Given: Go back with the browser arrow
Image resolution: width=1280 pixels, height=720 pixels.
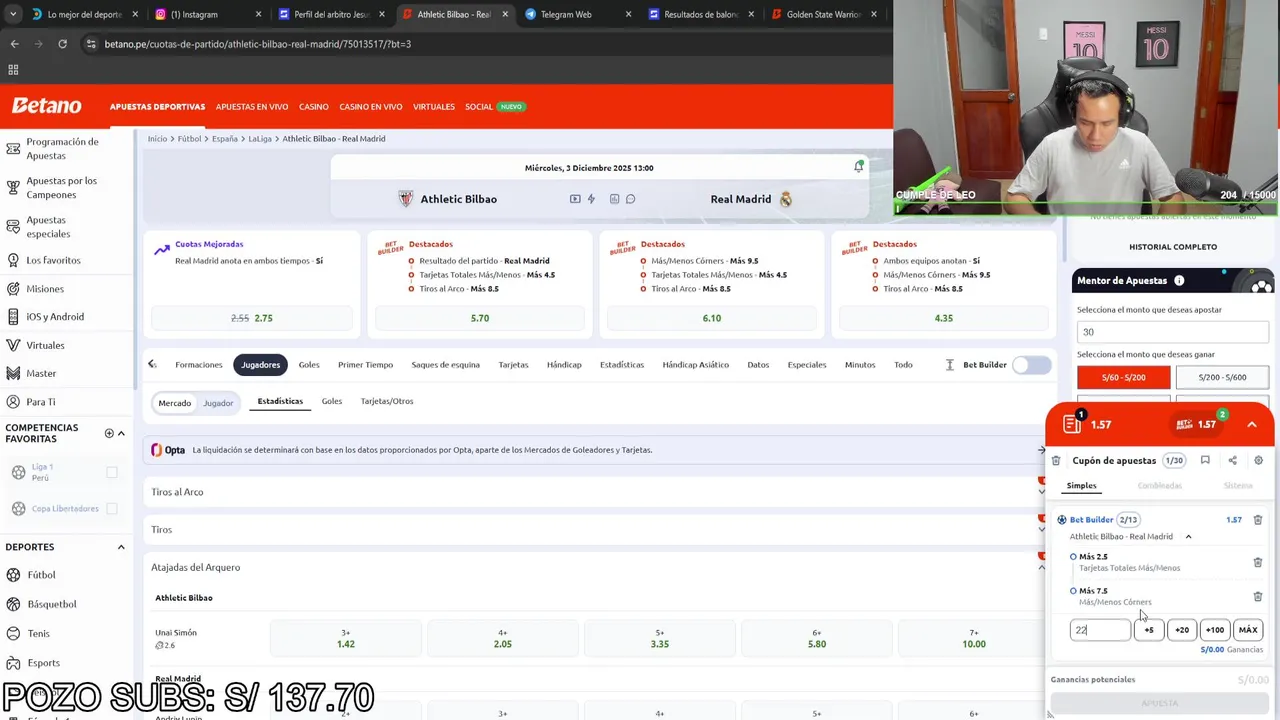Looking at the screenshot, I should (14, 44).
